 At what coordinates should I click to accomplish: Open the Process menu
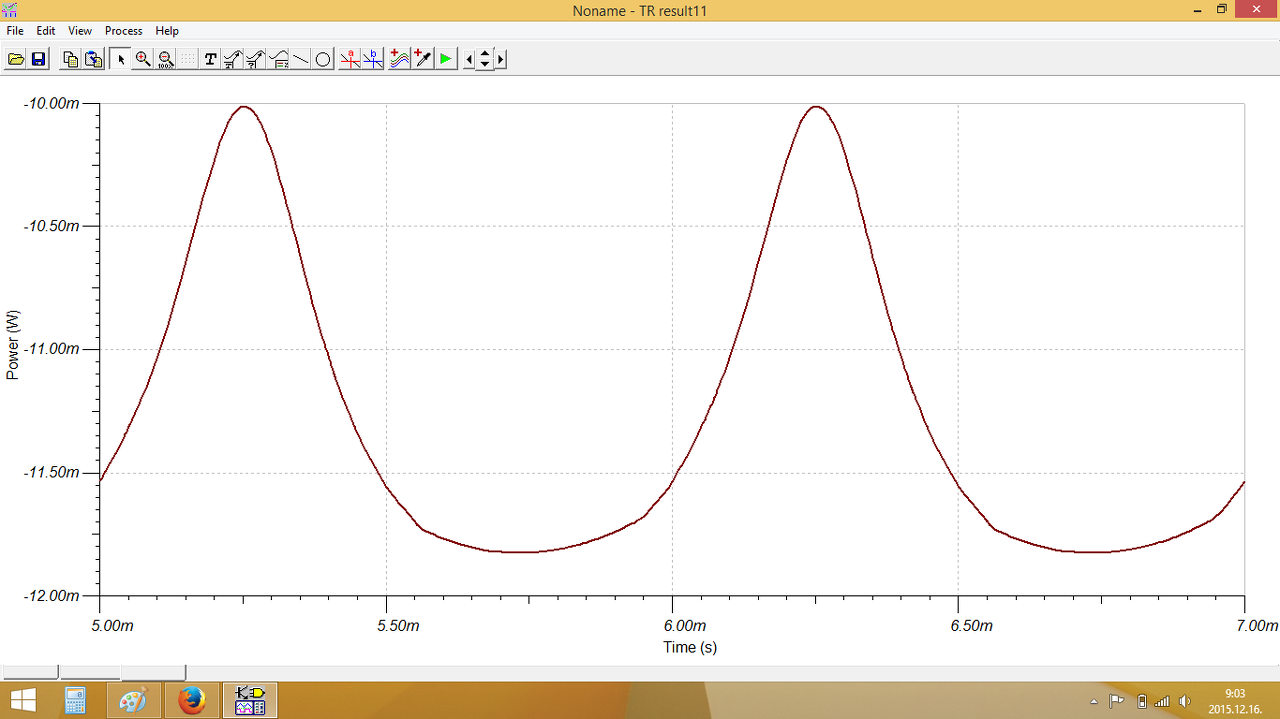click(124, 31)
